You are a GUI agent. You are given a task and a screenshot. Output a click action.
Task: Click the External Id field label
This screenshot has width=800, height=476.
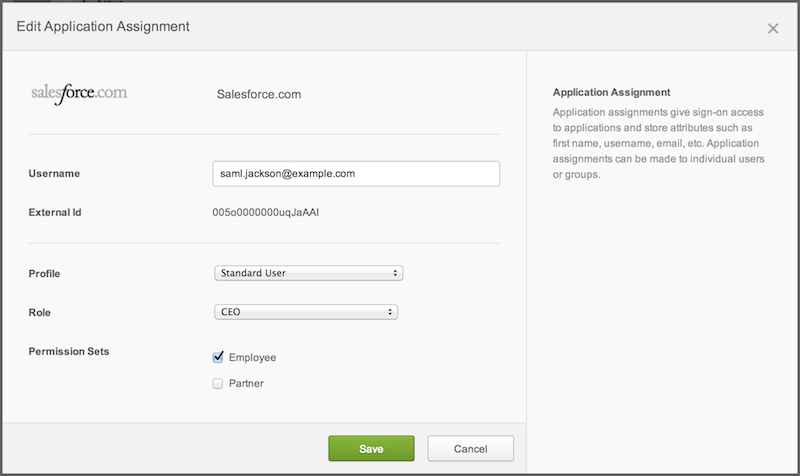(x=57, y=213)
